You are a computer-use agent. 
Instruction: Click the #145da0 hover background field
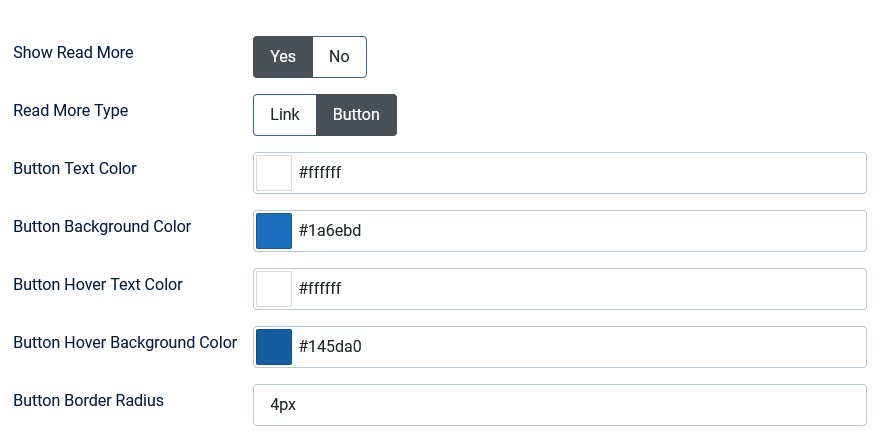(x=578, y=347)
